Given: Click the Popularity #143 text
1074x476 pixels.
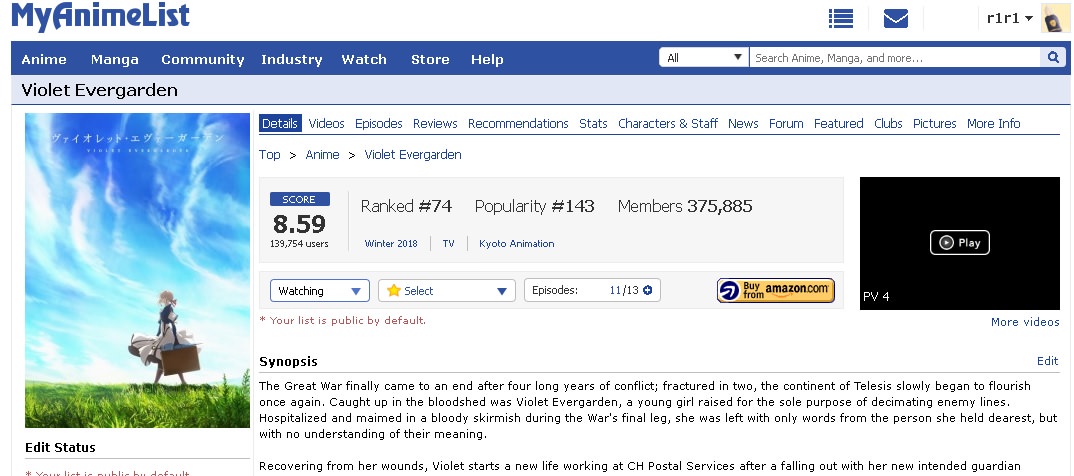Looking at the screenshot, I should 534,206.
